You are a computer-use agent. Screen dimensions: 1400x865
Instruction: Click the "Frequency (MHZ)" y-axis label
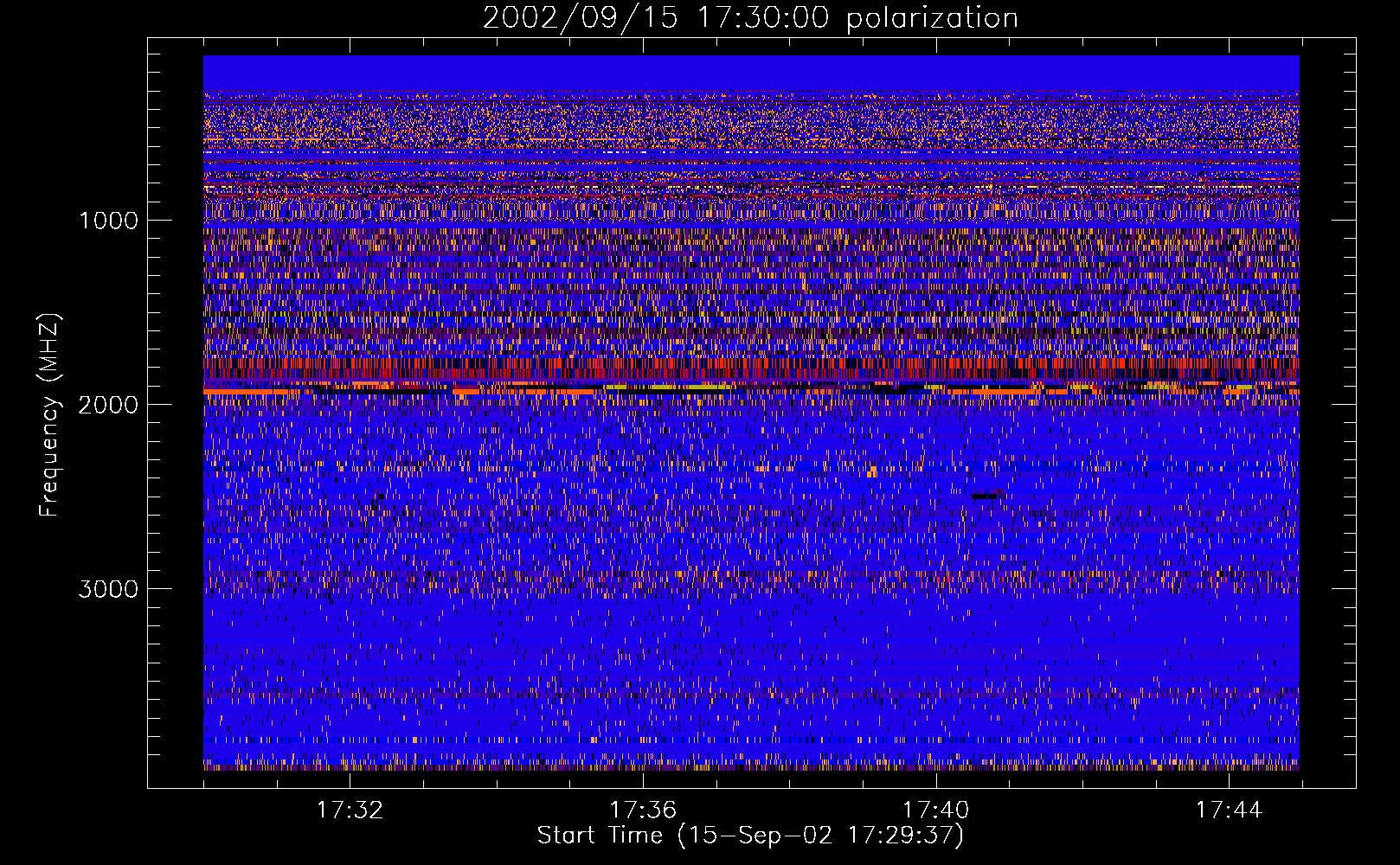[x=49, y=415]
